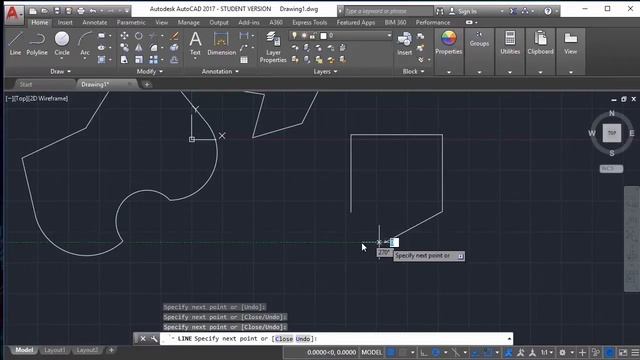Viewport: 640px width, 360px height.
Task: Expand command line history arrow
Action: [x=509, y=339]
